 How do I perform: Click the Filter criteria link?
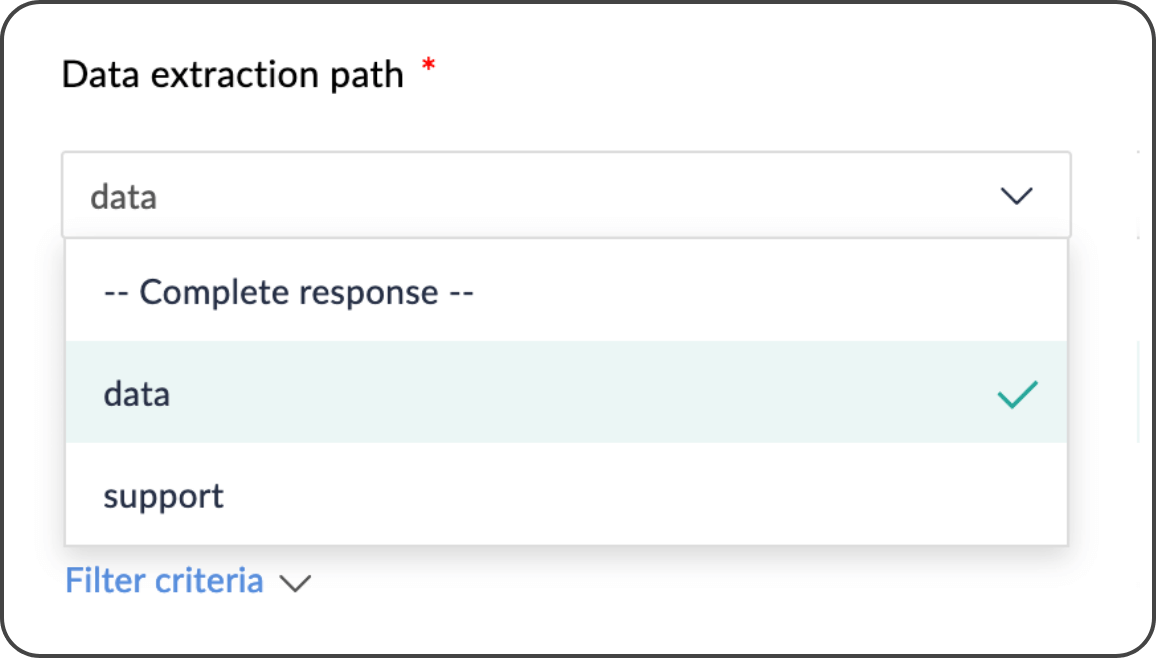[x=164, y=581]
